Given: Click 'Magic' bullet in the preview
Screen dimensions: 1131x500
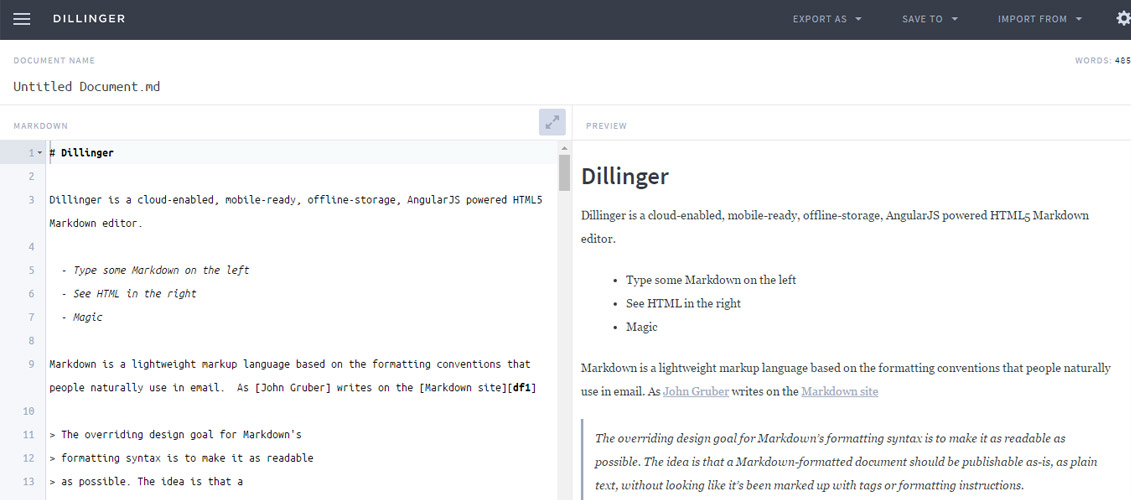Looking at the screenshot, I should (642, 327).
